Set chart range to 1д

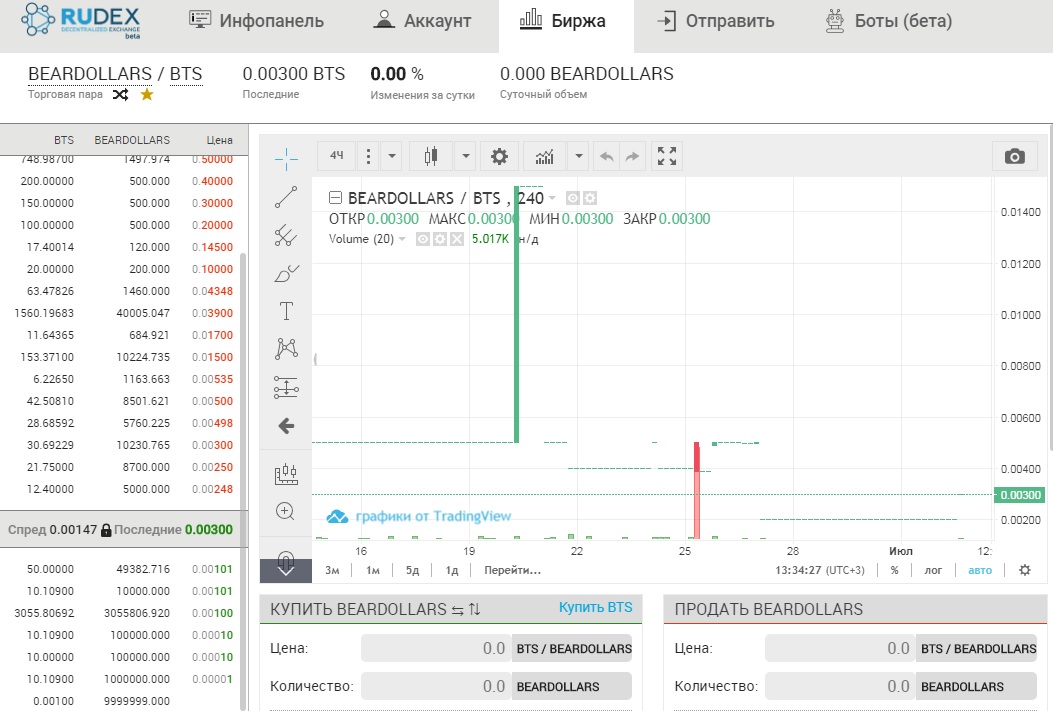click(x=452, y=570)
